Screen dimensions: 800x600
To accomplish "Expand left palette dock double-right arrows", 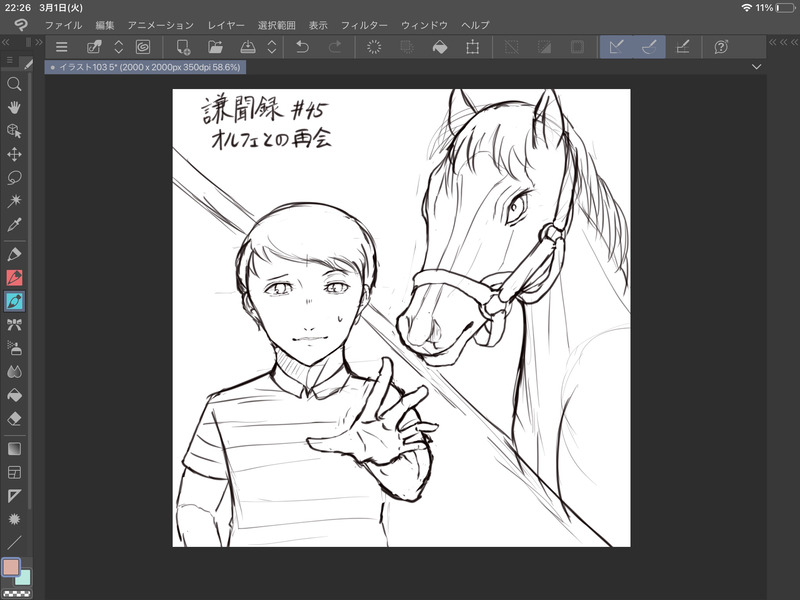I will (x=39, y=42).
